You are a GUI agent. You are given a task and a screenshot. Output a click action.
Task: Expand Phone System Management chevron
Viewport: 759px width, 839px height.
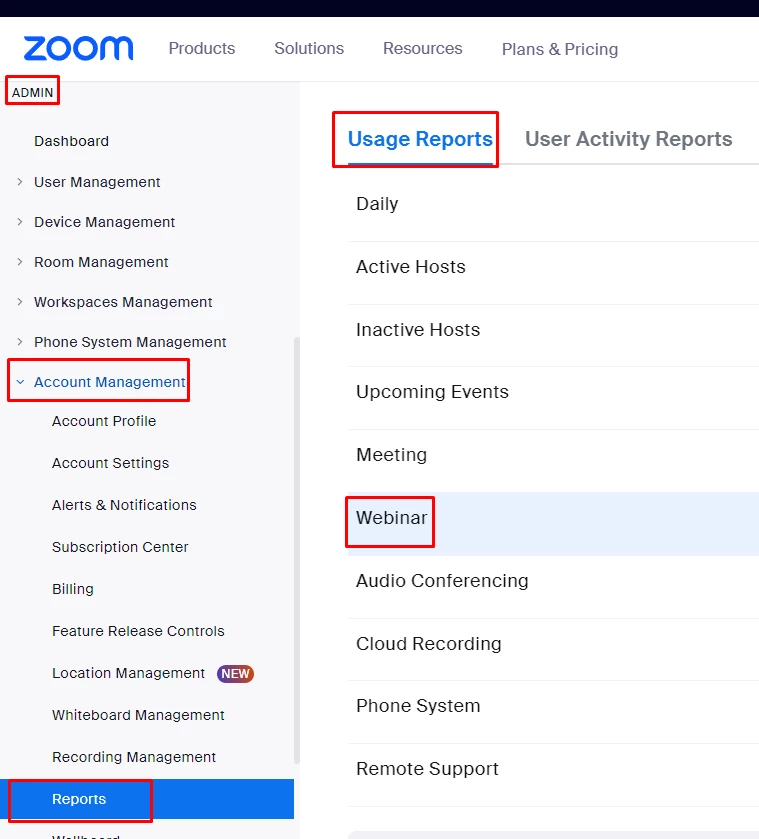[x=20, y=342]
